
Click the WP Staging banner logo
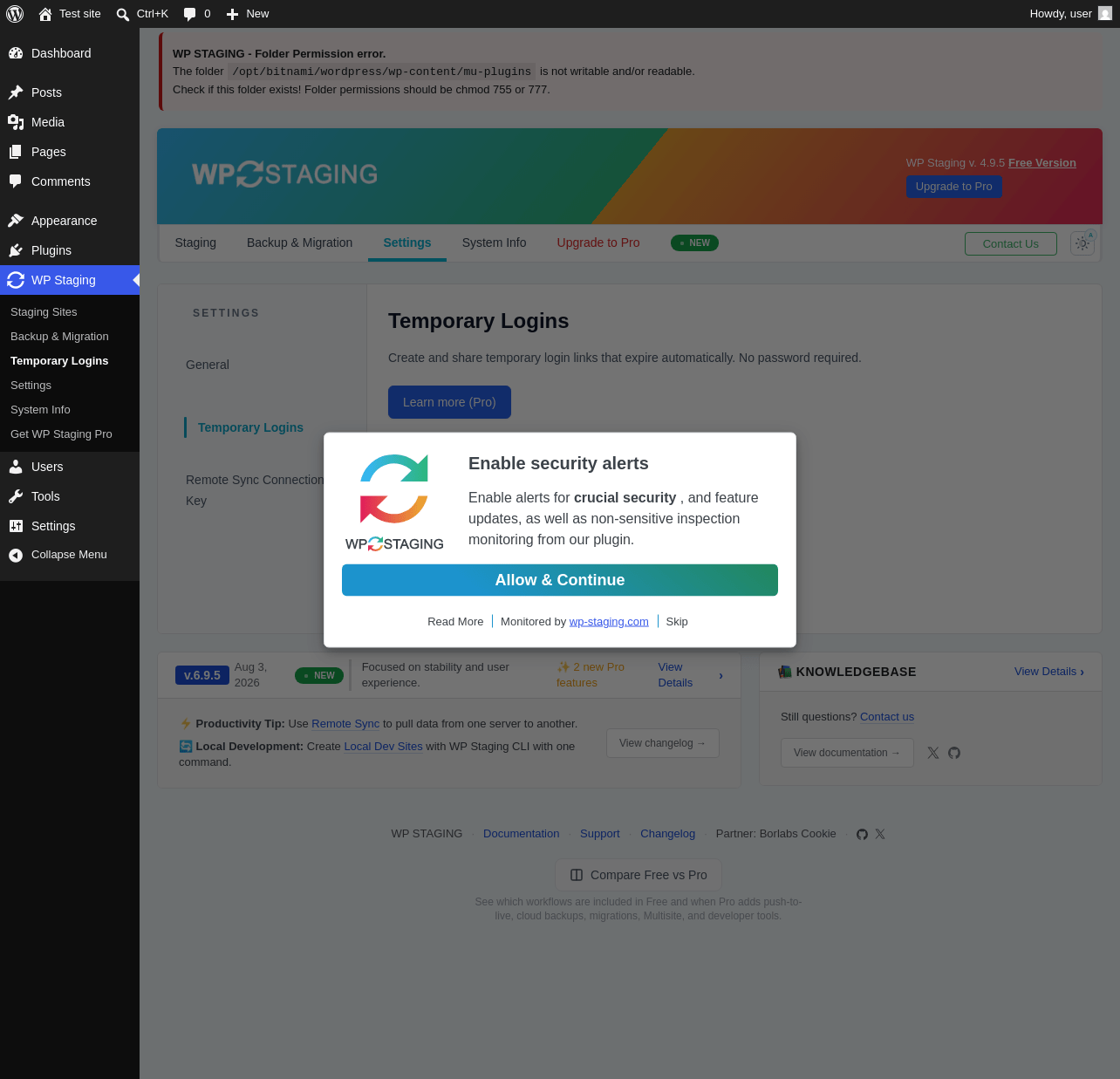click(x=284, y=174)
